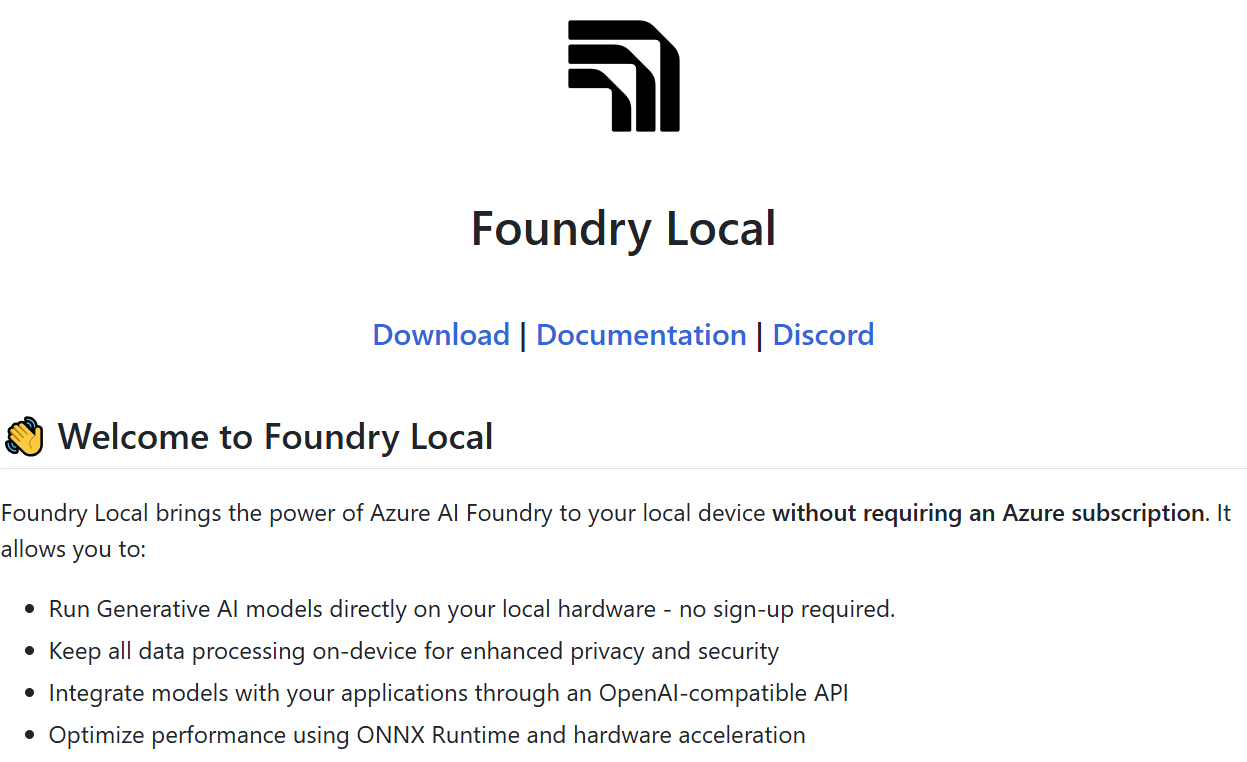Viewport: 1247px width, 762px height.
Task: Open the Download link
Action: tap(441, 334)
